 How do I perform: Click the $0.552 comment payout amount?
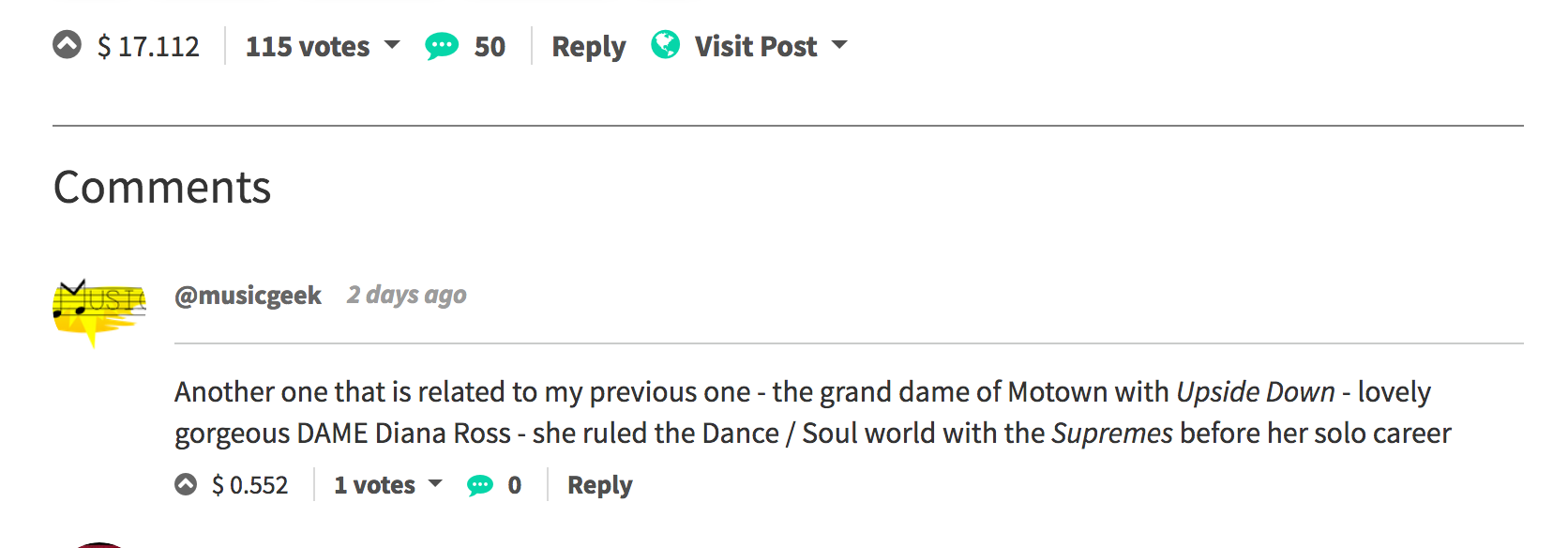tap(250, 485)
